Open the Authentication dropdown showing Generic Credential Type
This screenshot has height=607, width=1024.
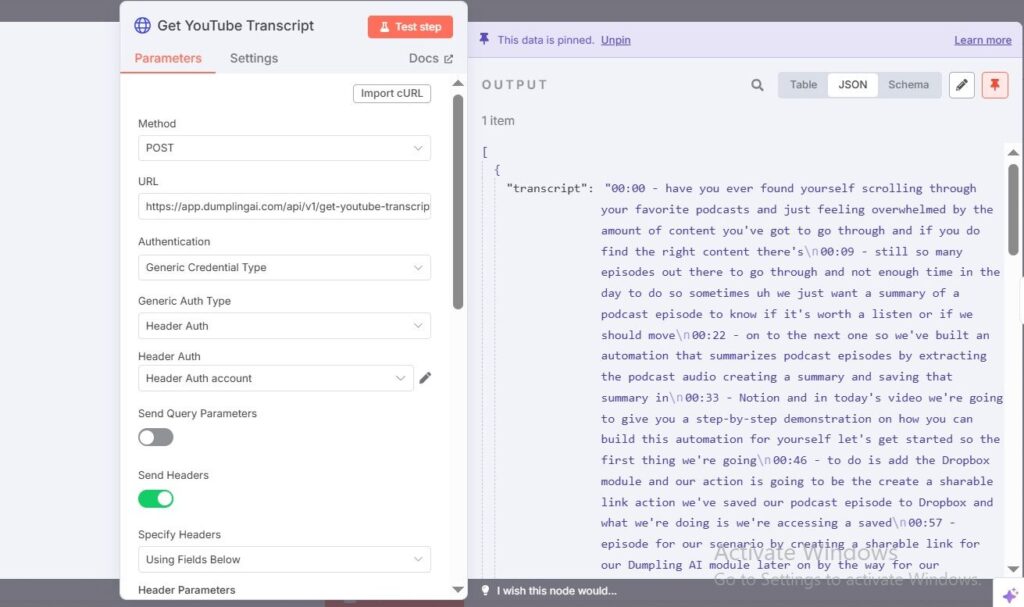pyautogui.click(x=284, y=267)
